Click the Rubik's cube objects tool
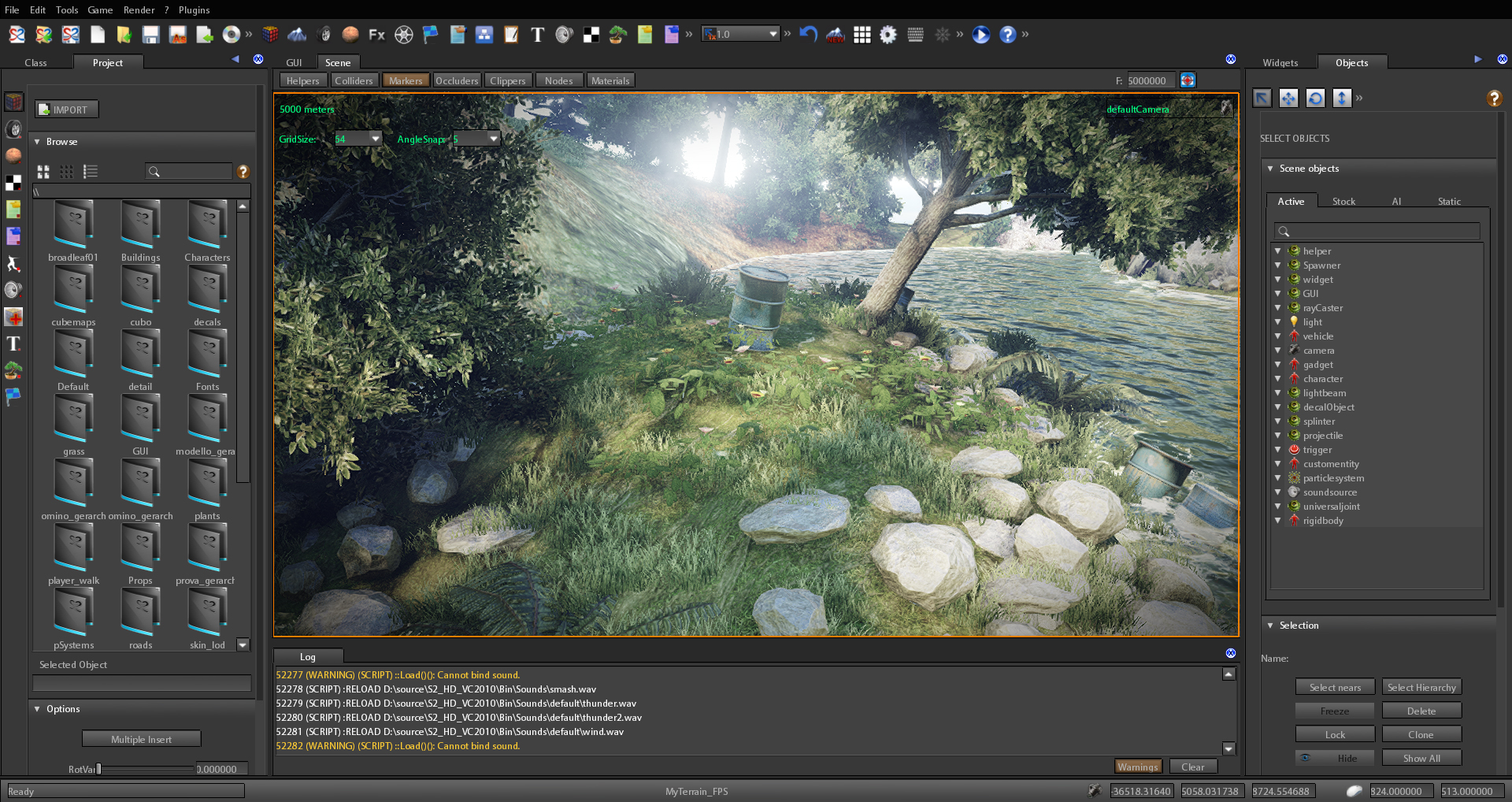1512x802 pixels. (x=270, y=34)
